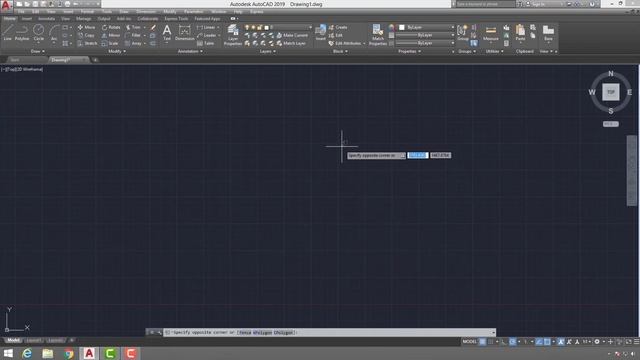640x360 pixels.
Task: Click Edit block button
Action: [x=336, y=36]
